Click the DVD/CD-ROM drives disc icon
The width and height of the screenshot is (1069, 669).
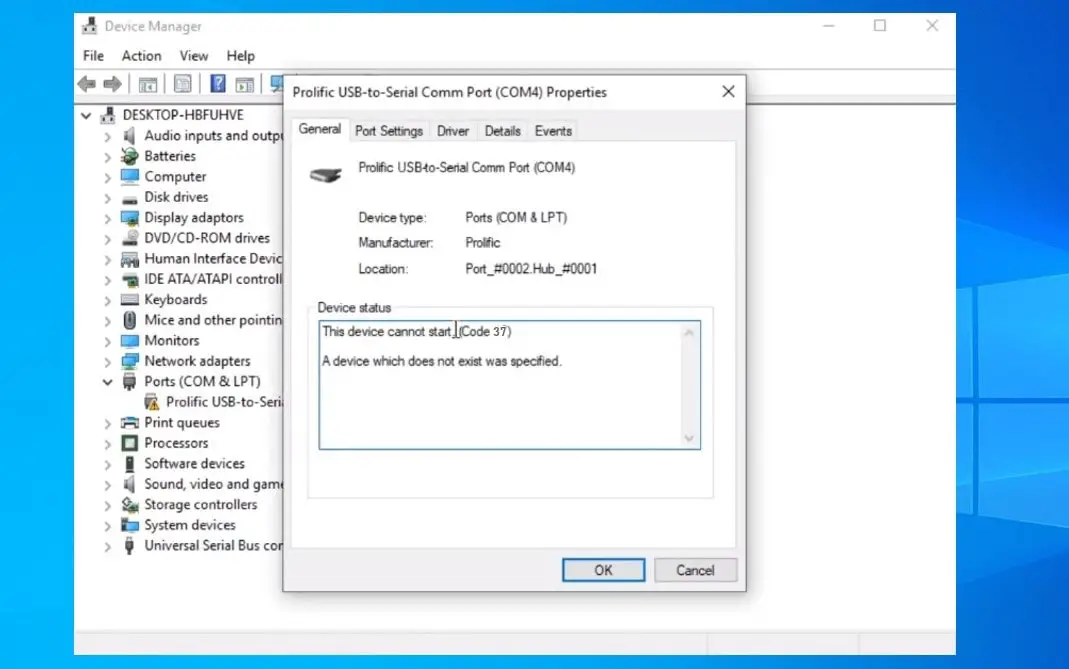(x=129, y=238)
